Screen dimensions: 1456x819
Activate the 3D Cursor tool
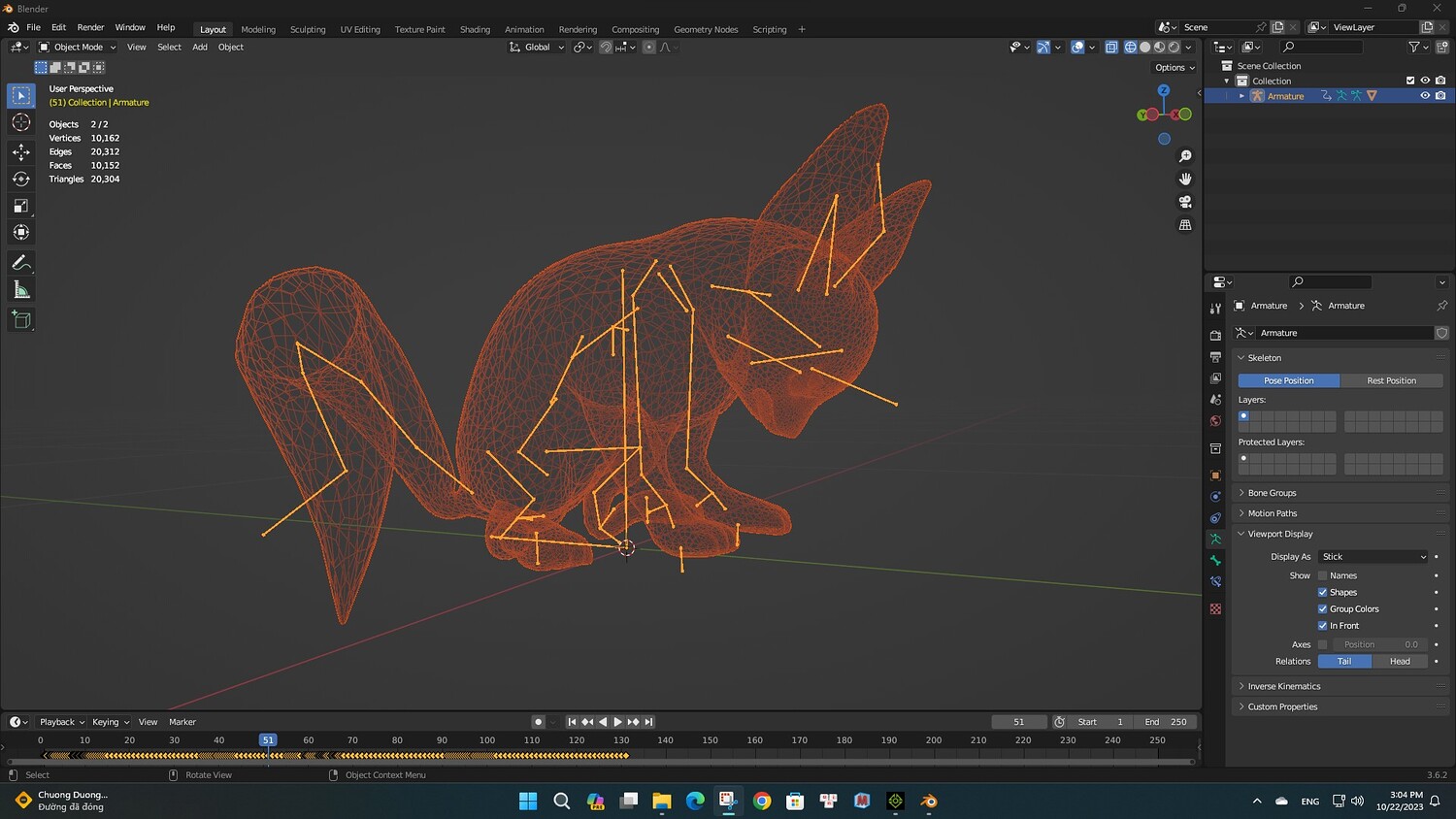21,122
